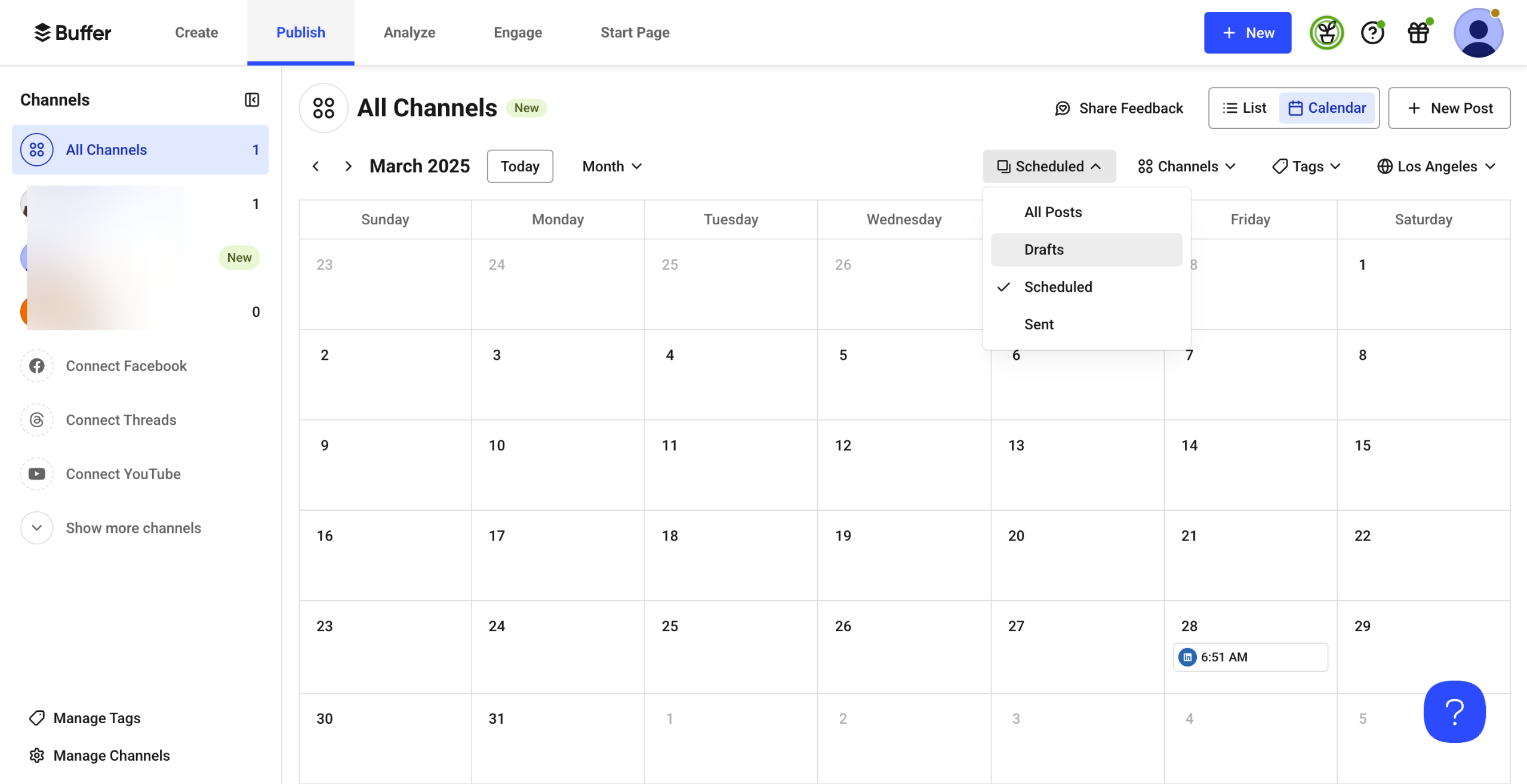Click the Connect YouTube icon
Image resolution: width=1527 pixels, height=784 pixels.
pos(37,474)
